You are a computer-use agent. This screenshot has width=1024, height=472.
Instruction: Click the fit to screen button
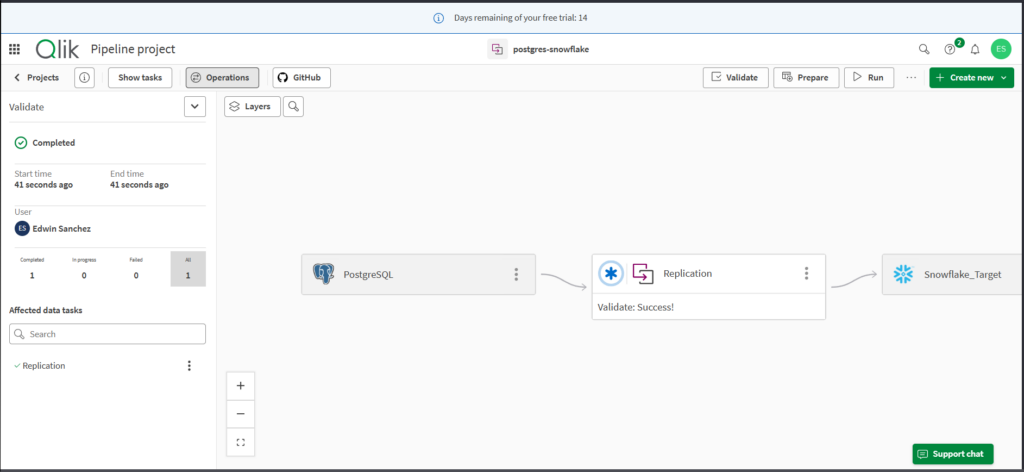pos(240,442)
